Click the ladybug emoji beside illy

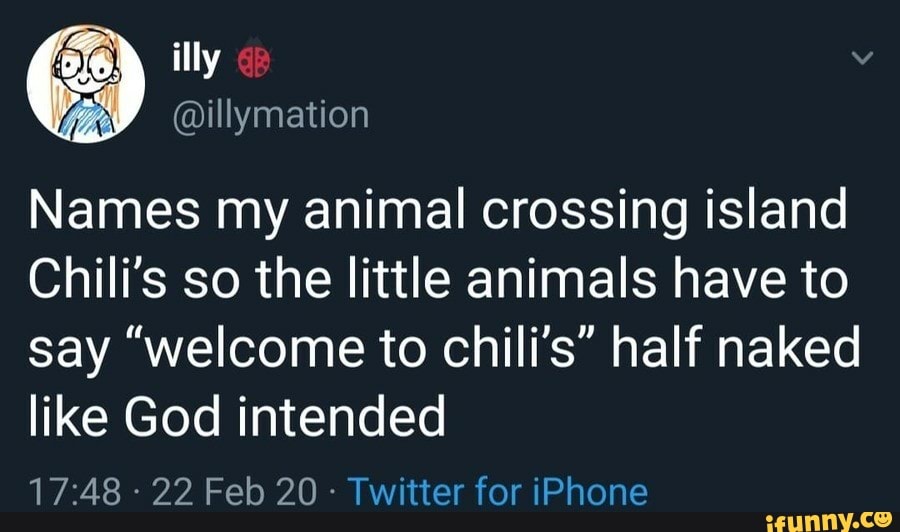(254, 59)
